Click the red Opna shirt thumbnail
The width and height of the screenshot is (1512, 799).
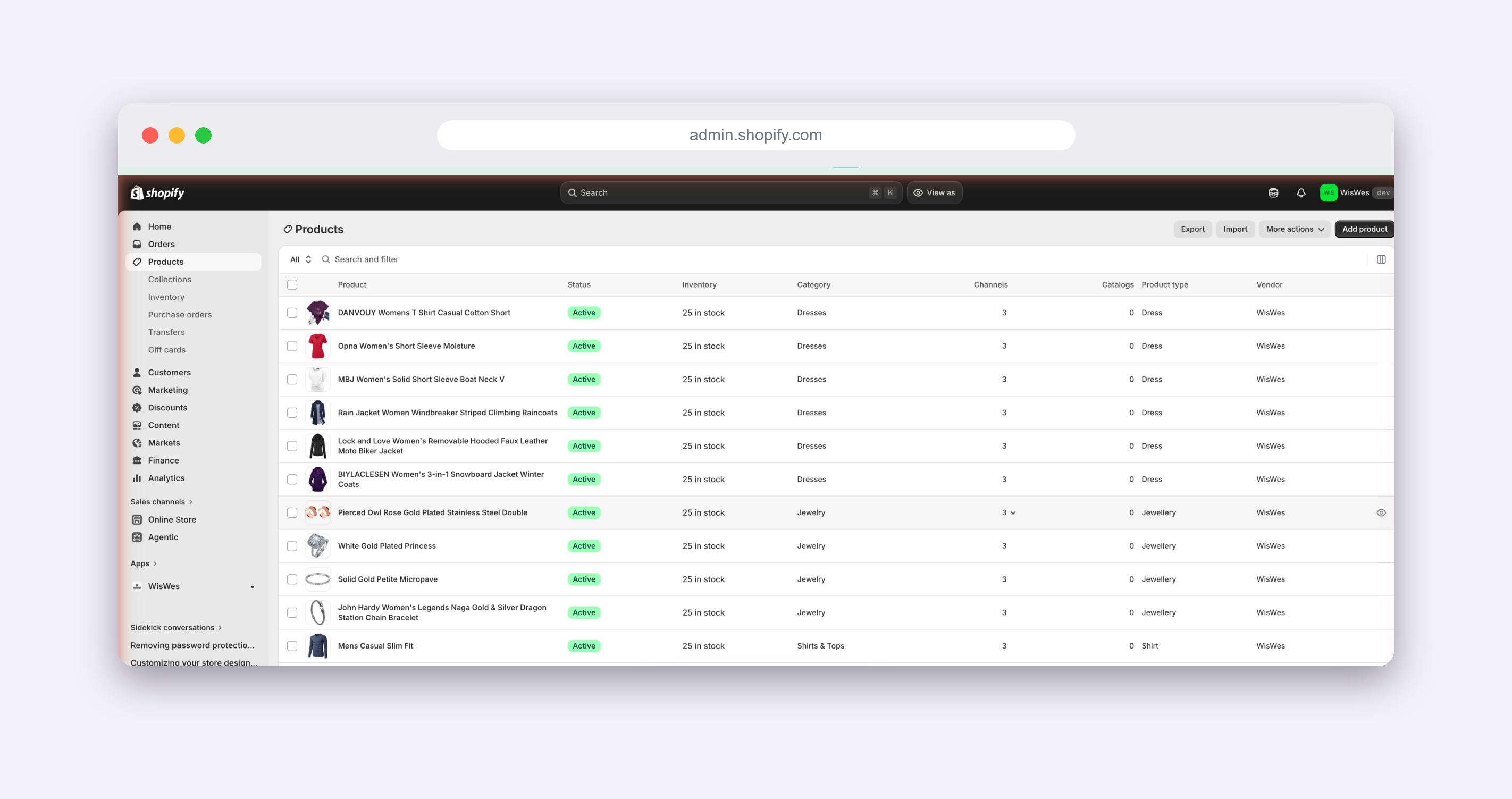click(317, 347)
